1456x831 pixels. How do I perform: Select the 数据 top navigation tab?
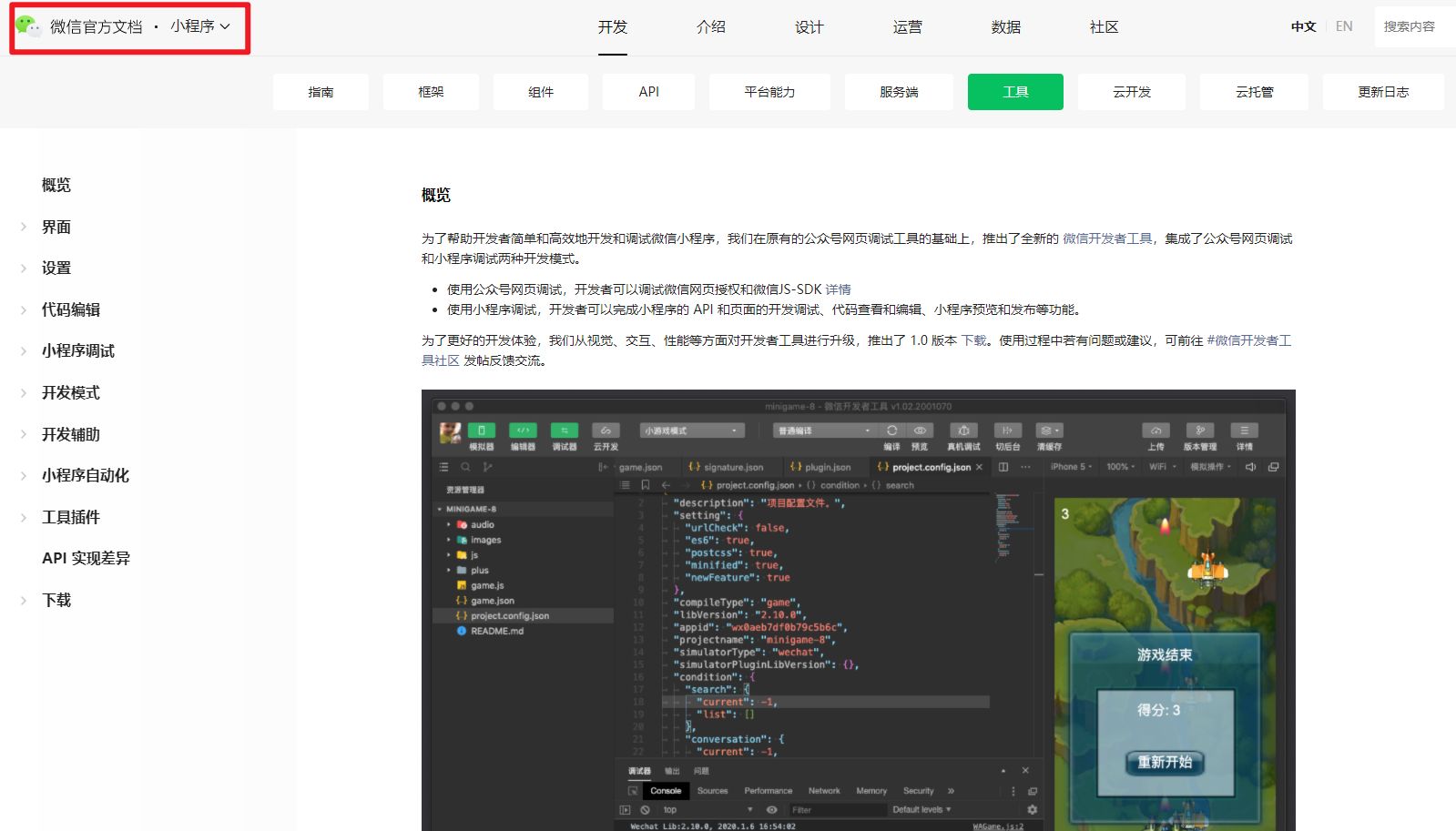[x=1006, y=27]
